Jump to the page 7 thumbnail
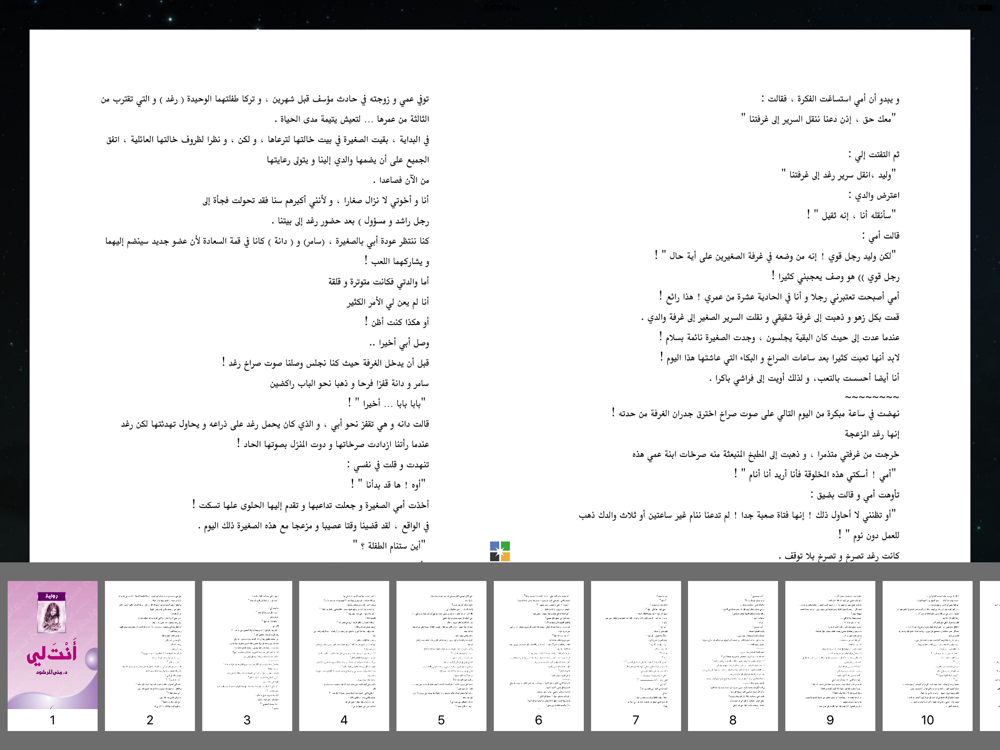The height and width of the screenshot is (750, 1000). coord(636,655)
